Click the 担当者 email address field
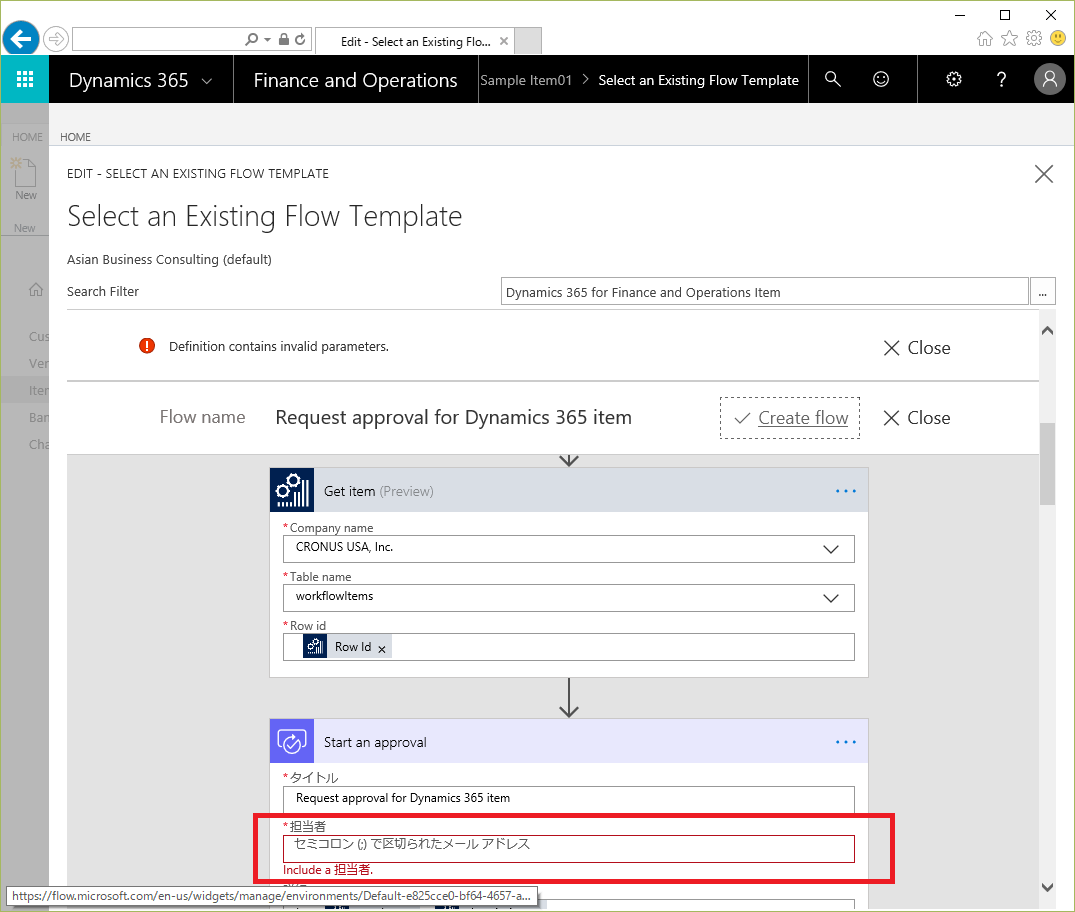 [568, 848]
